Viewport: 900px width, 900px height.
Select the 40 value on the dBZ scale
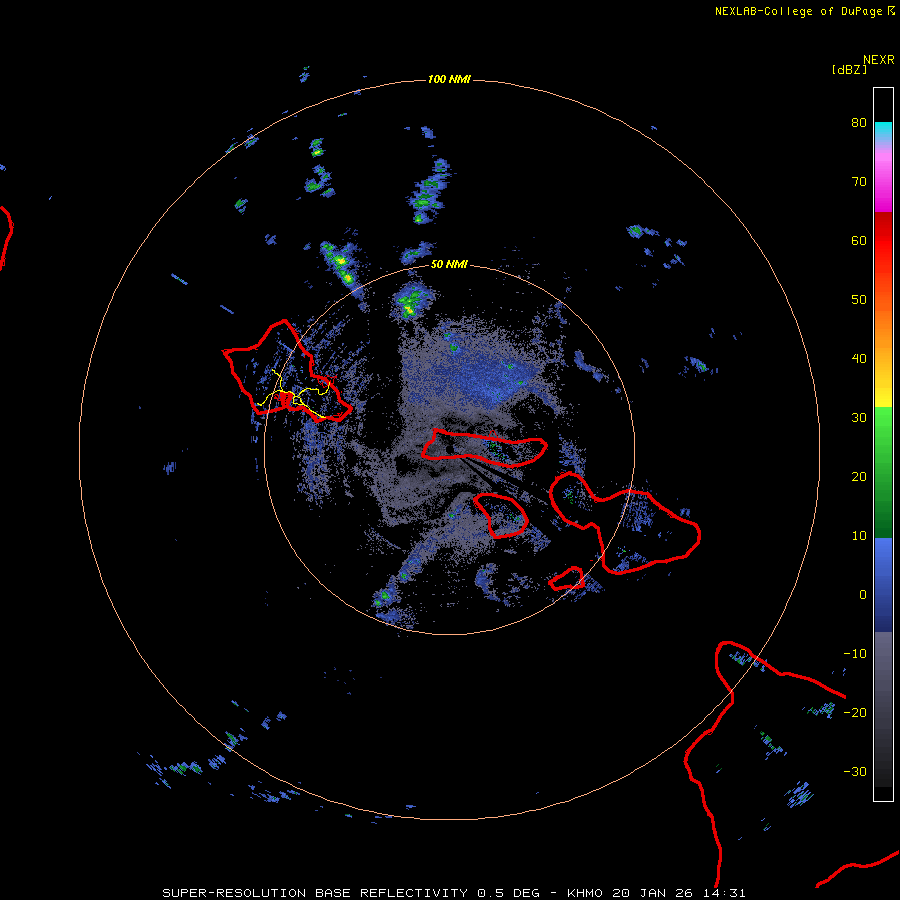point(859,359)
